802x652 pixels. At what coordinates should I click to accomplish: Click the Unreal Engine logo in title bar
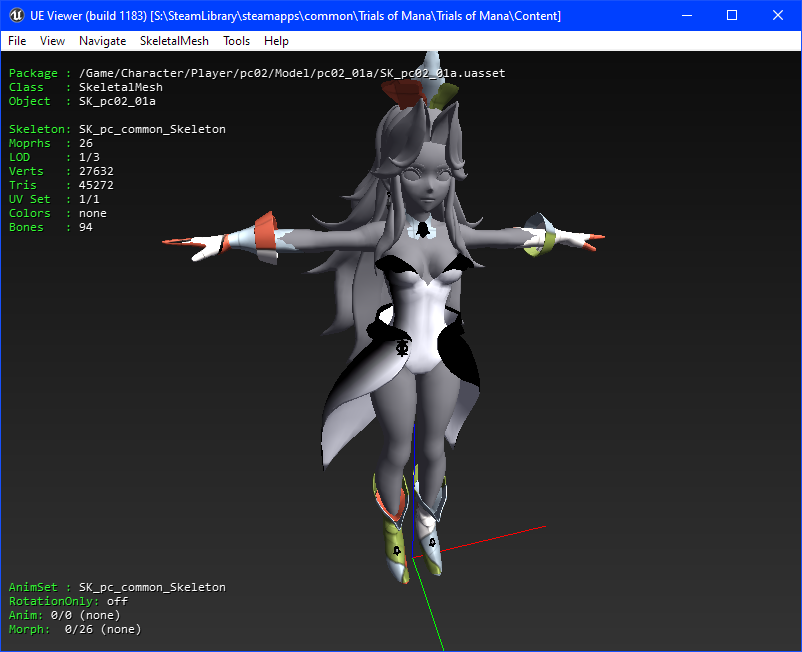tap(16, 15)
